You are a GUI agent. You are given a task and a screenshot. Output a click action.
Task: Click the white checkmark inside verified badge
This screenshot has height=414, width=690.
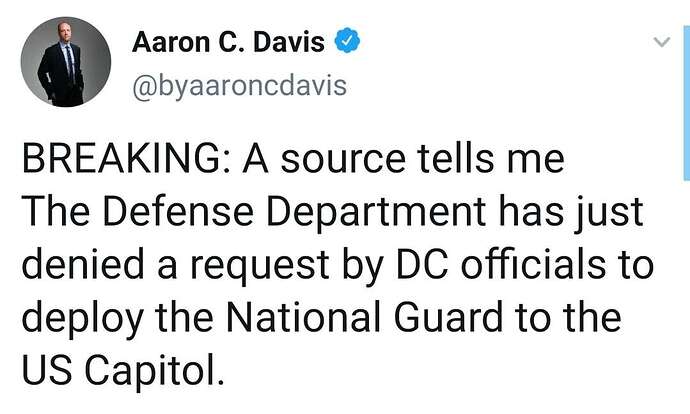(348, 41)
